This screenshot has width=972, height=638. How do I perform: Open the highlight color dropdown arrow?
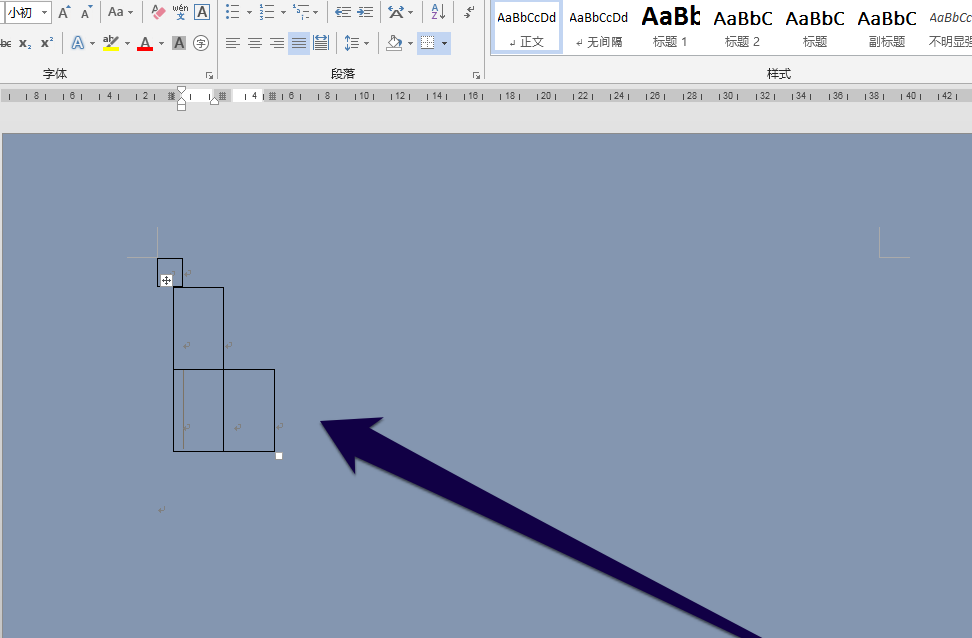pos(127,43)
